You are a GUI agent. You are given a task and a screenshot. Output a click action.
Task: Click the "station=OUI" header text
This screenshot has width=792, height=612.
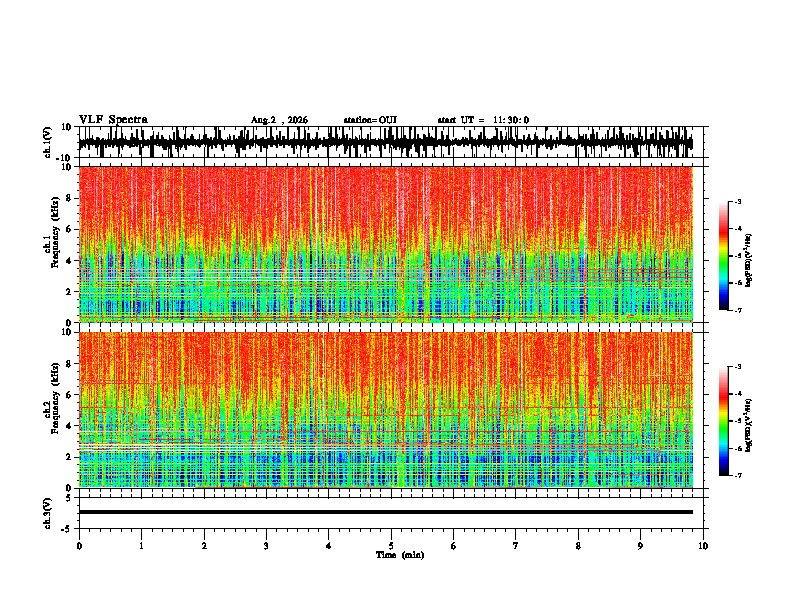[x=370, y=120]
